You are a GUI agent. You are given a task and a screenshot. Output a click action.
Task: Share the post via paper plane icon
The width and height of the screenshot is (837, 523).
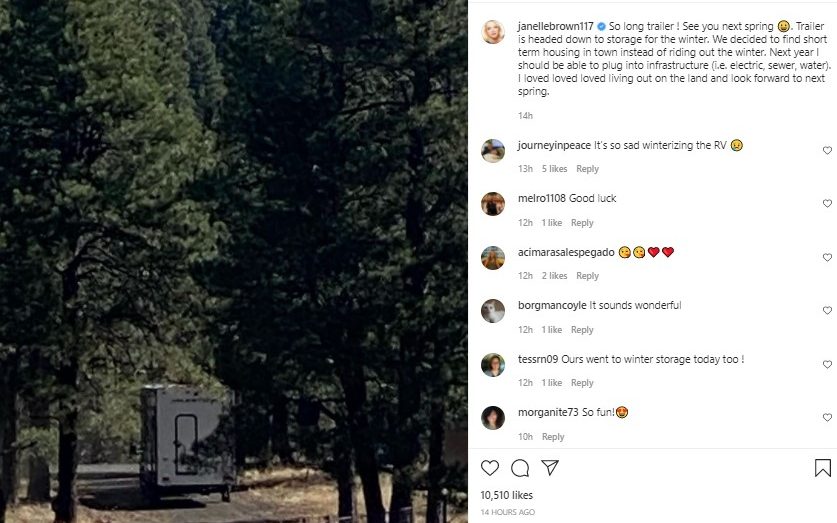point(550,468)
